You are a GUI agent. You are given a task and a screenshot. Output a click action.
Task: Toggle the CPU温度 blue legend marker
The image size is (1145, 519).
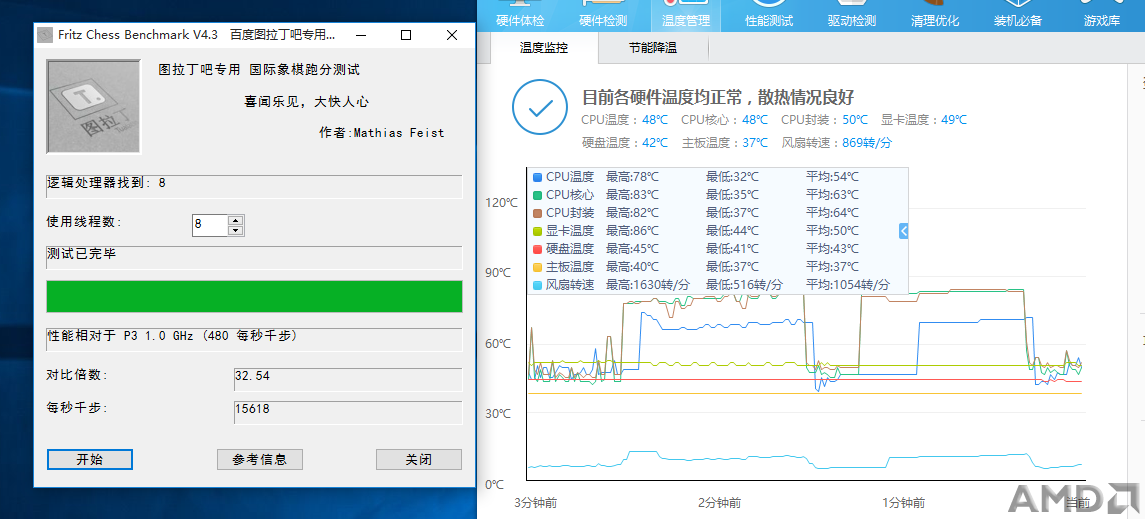coord(538,177)
